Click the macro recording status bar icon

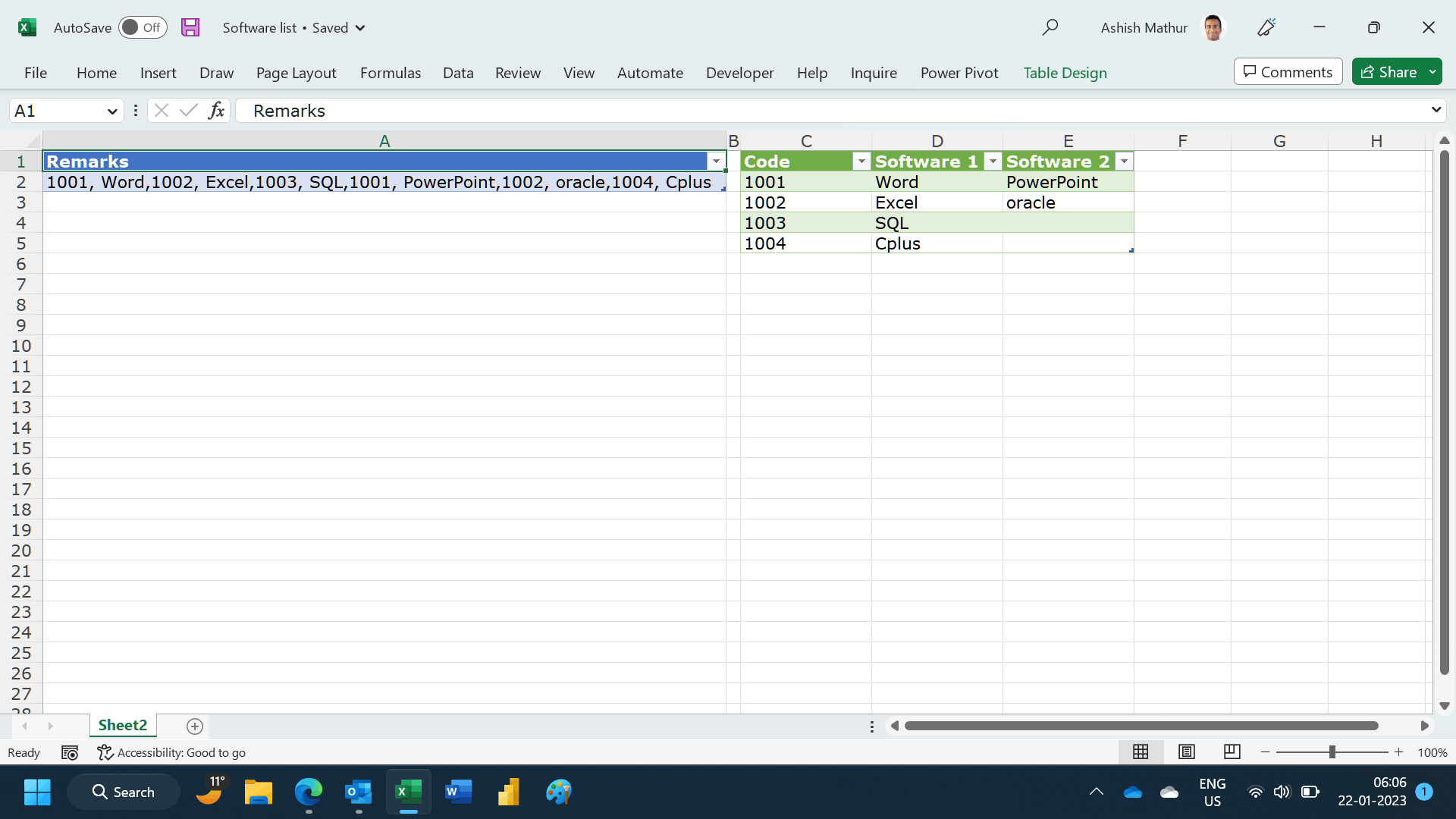70,752
